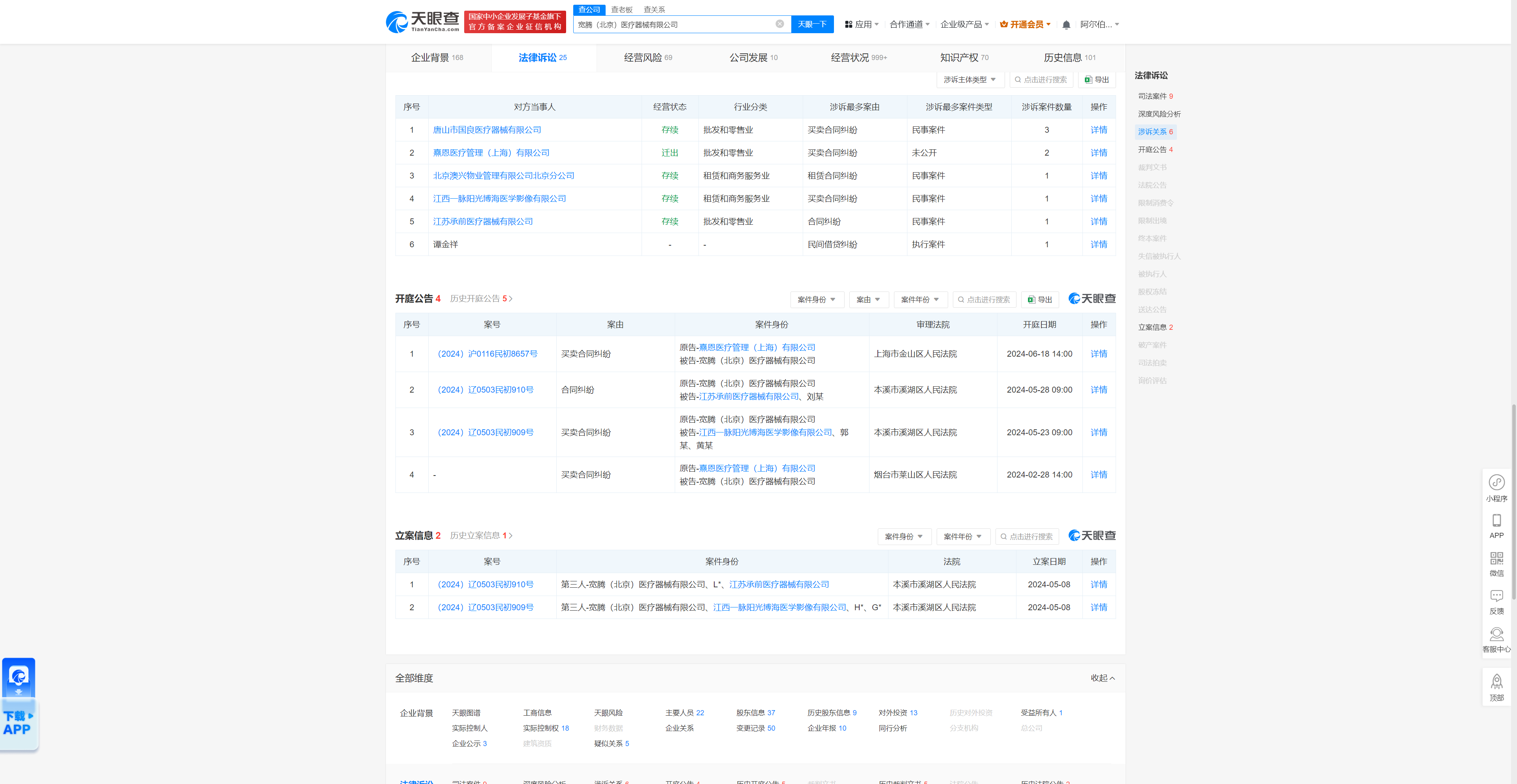The image size is (1517, 784).
Task: Click the Tianyancha logo in header
Action: (422, 22)
